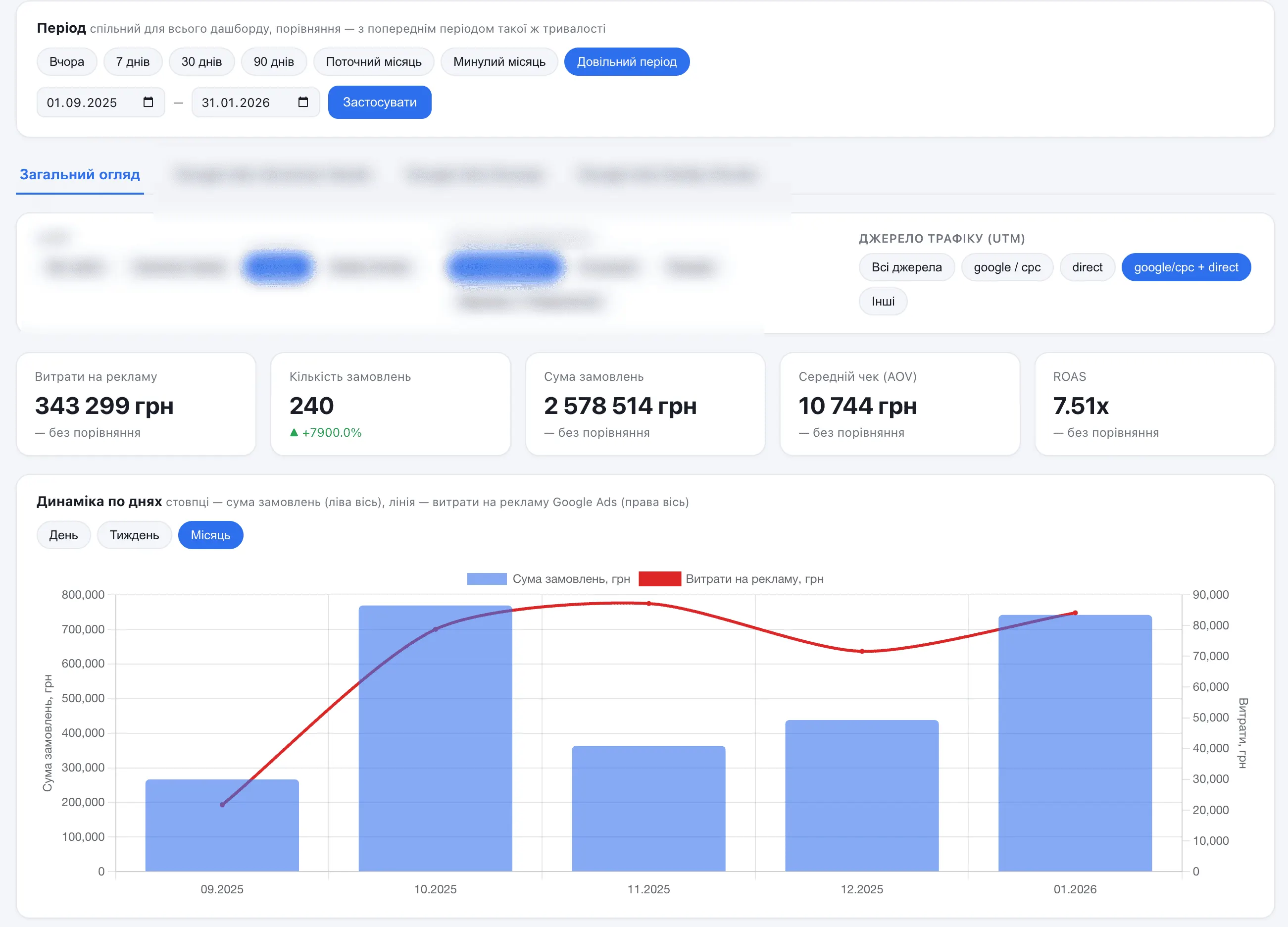This screenshot has height=927, width=1288.
Task: Filter traffic source by direct only
Action: pos(1088,267)
